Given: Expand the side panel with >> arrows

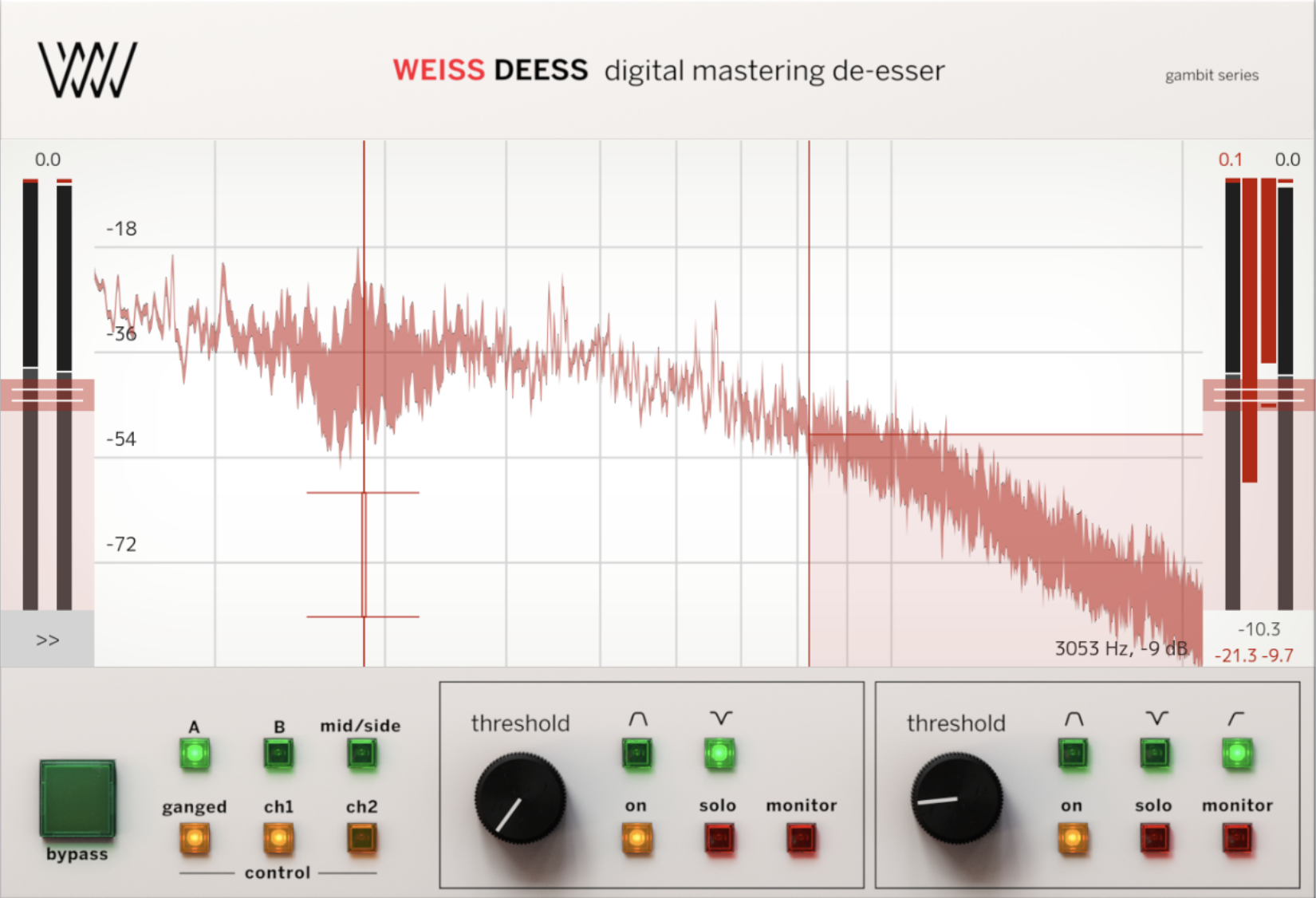Looking at the screenshot, I should 47,640.
